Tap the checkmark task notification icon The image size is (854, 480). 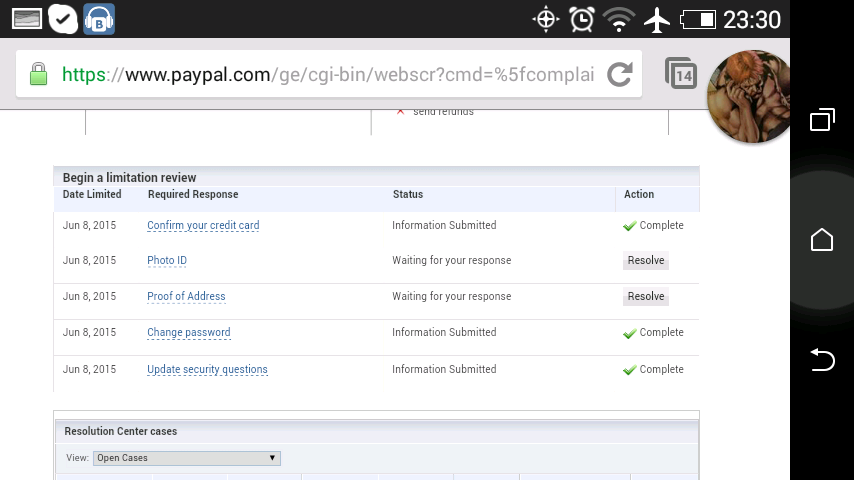(x=63, y=18)
